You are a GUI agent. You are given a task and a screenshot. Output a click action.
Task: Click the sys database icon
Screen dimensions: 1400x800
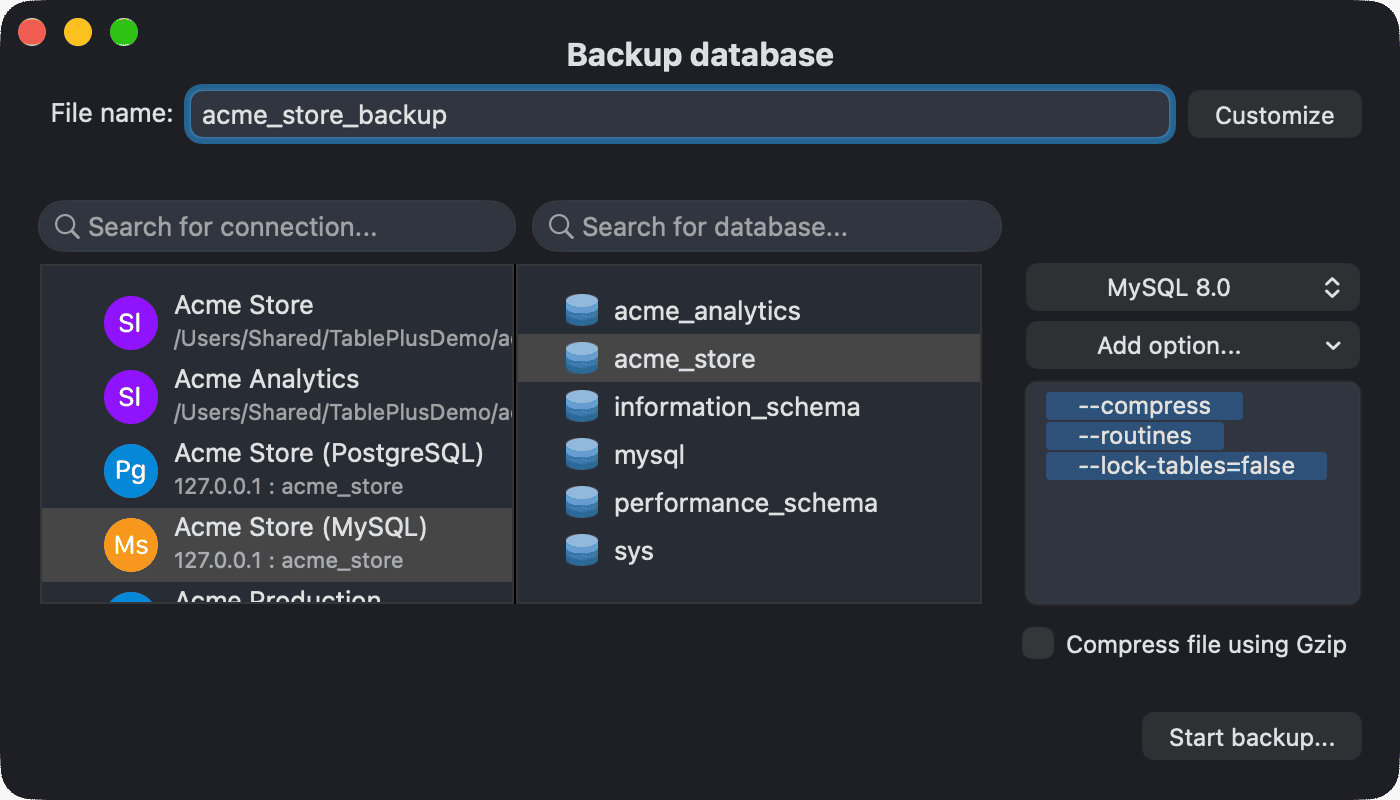tap(581, 551)
